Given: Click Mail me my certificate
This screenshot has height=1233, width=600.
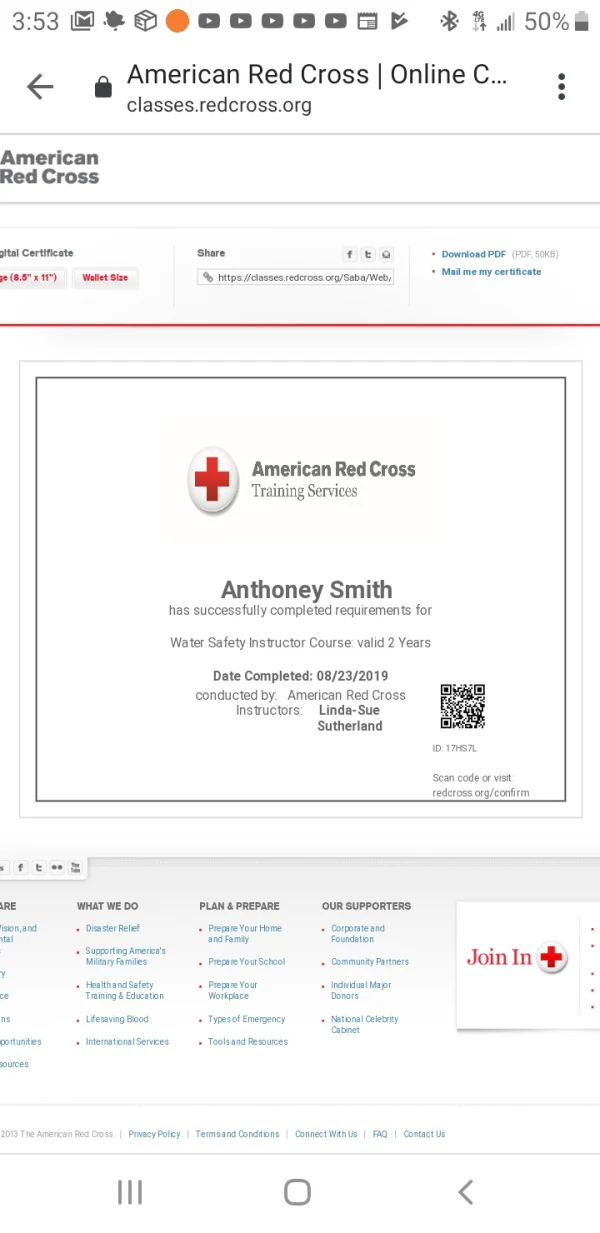Looking at the screenshot, I should (491, 272).
